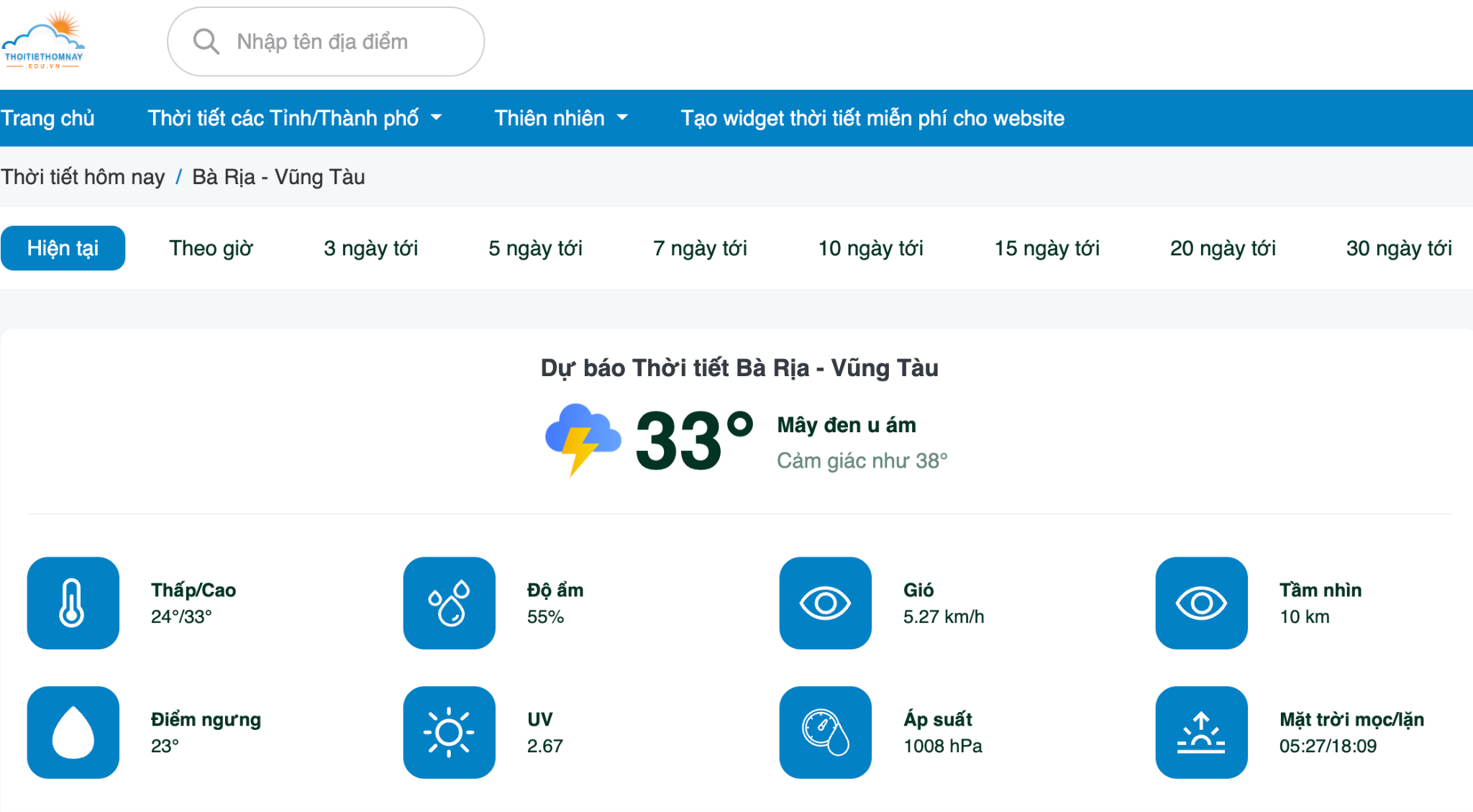1473x812 pixels.
Task: Open the Trang chủ menu item
Action: pyautogui.click(x=47, y=118)
